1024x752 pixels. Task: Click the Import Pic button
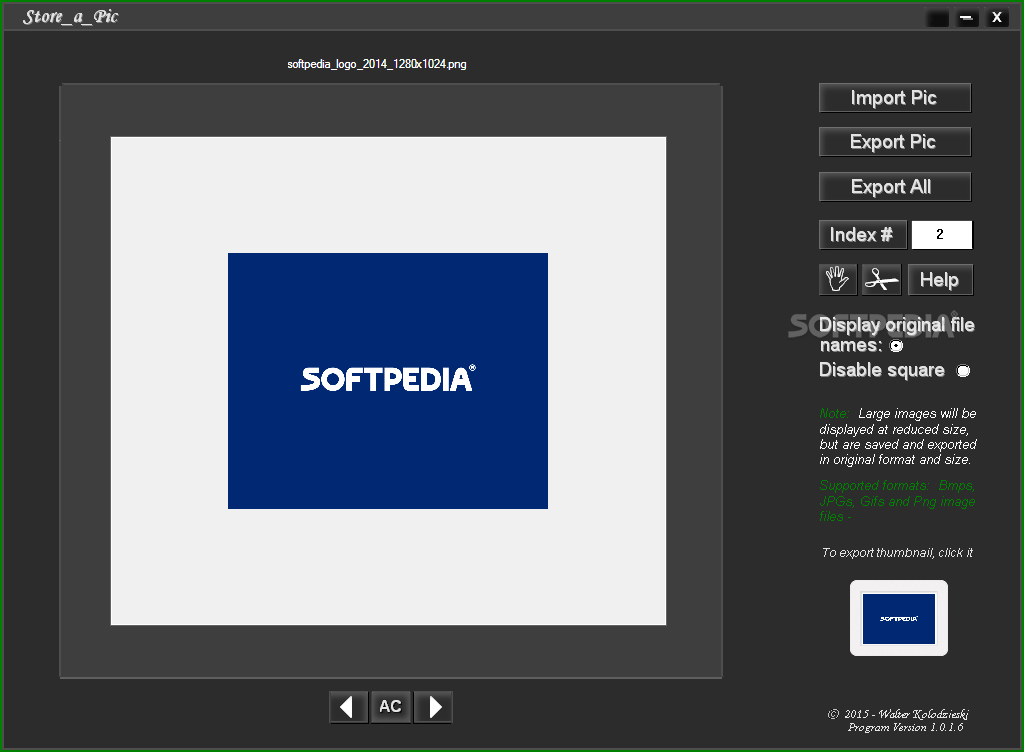[x=895, y=98]
